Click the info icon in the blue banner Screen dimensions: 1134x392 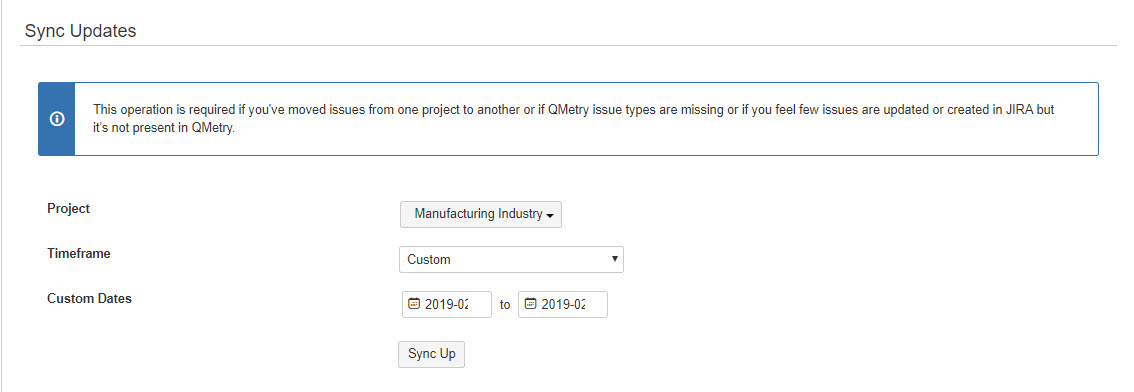click(x=56, y=119)
